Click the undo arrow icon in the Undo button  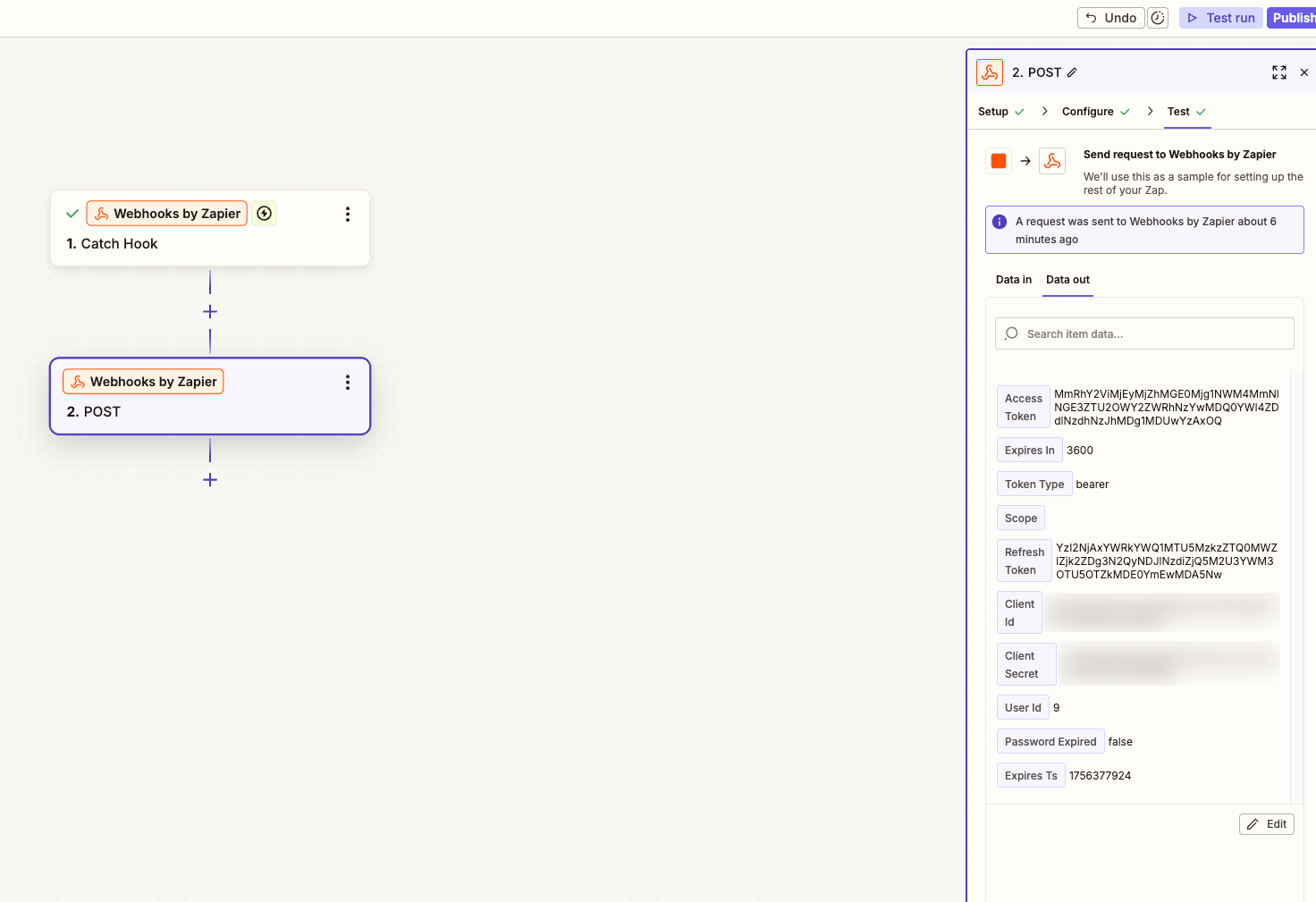[x=1096, y=17]
